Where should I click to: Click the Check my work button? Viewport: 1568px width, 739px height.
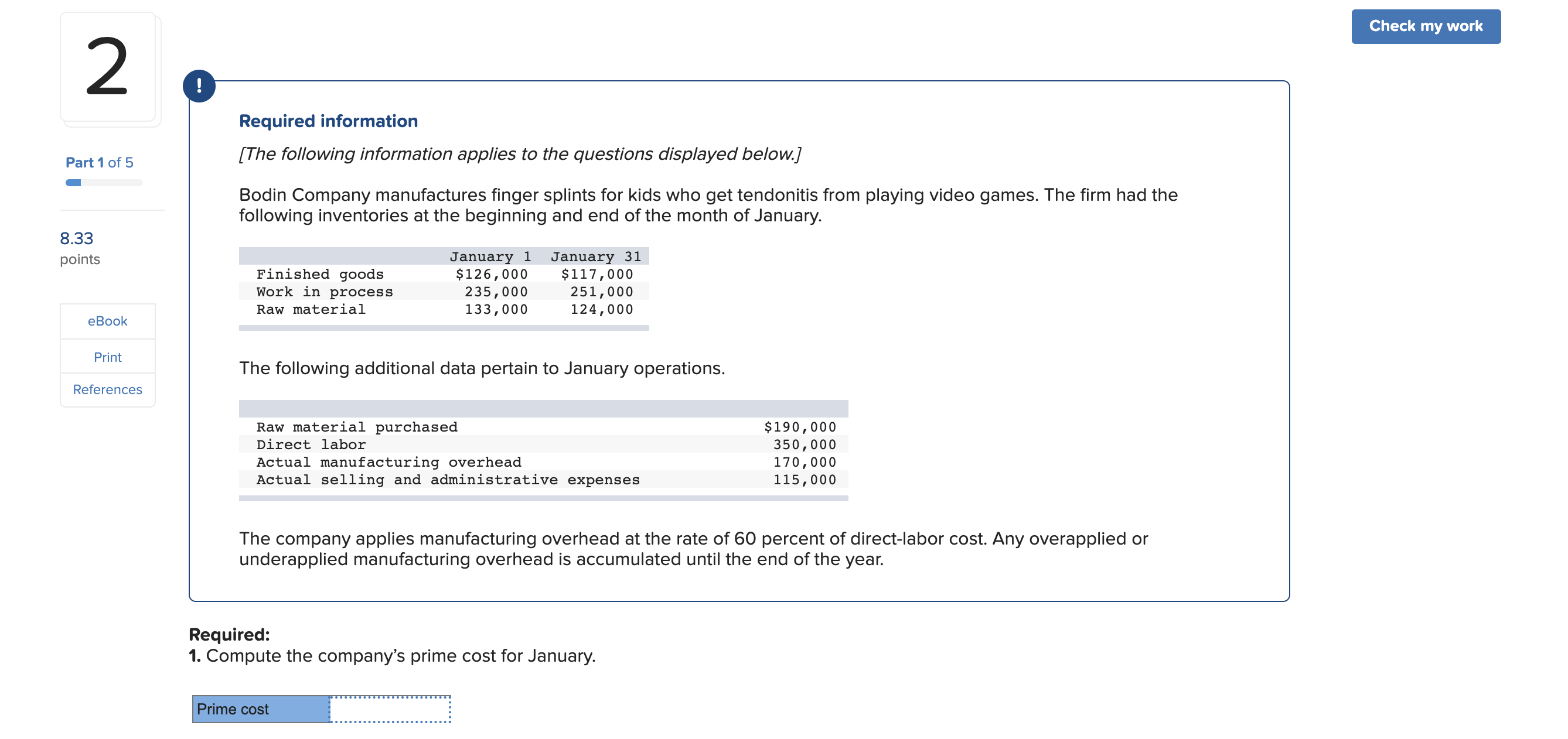tap(1426, 26)
